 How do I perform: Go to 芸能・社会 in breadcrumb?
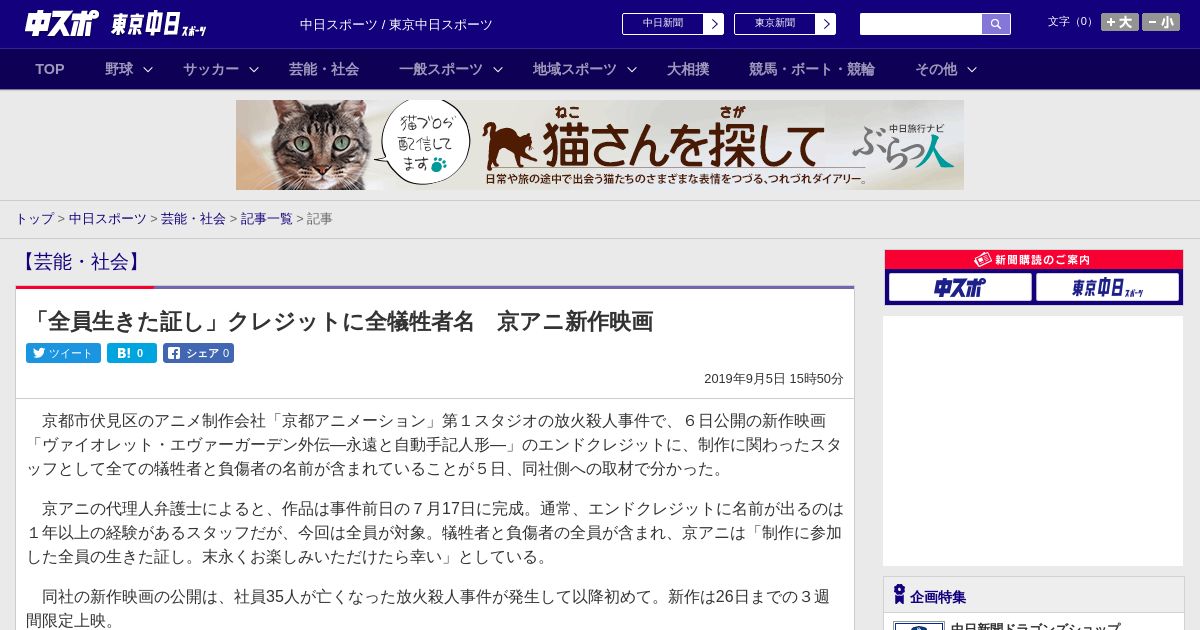[x=193, y=218]
